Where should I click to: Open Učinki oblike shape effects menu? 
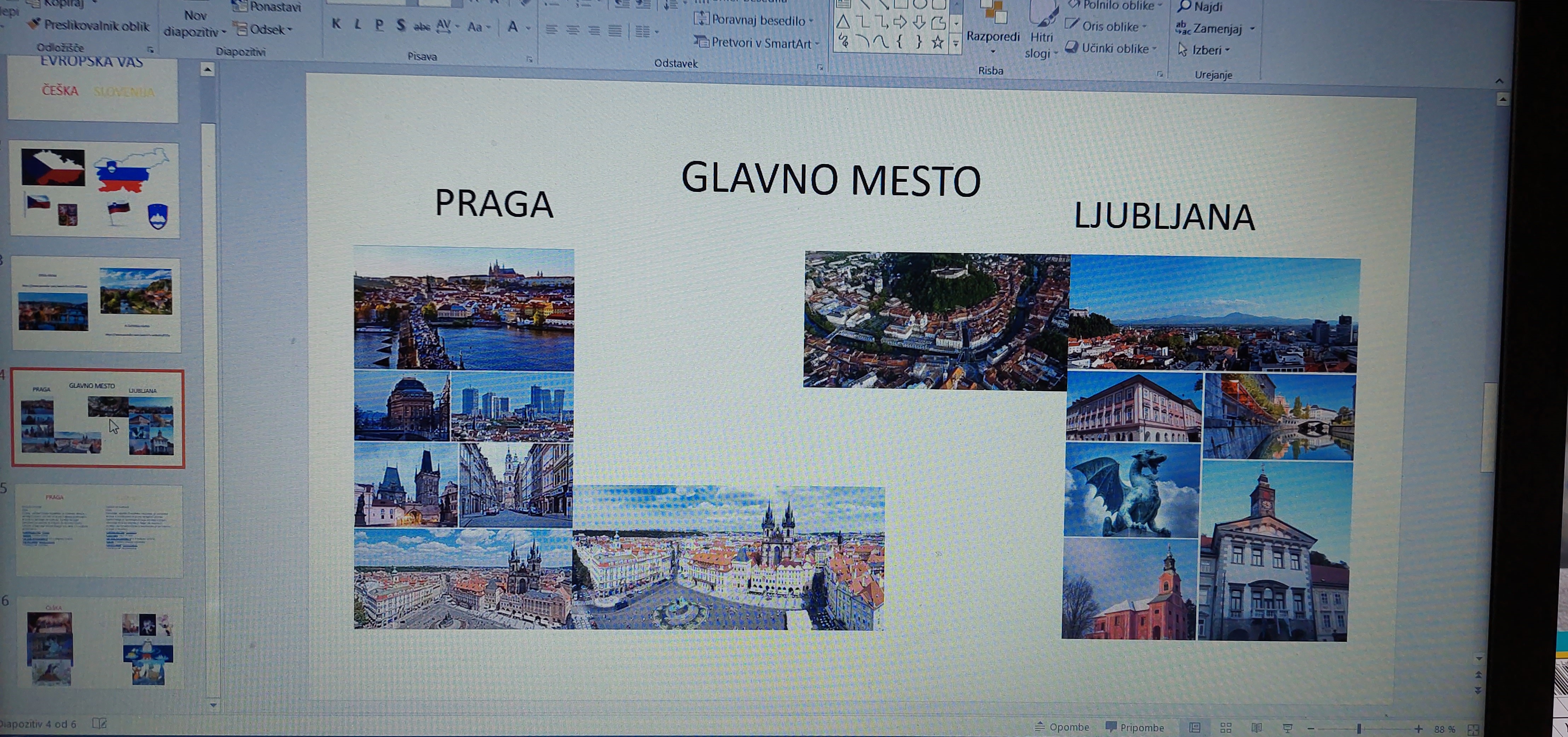(x=1111, y=48)
